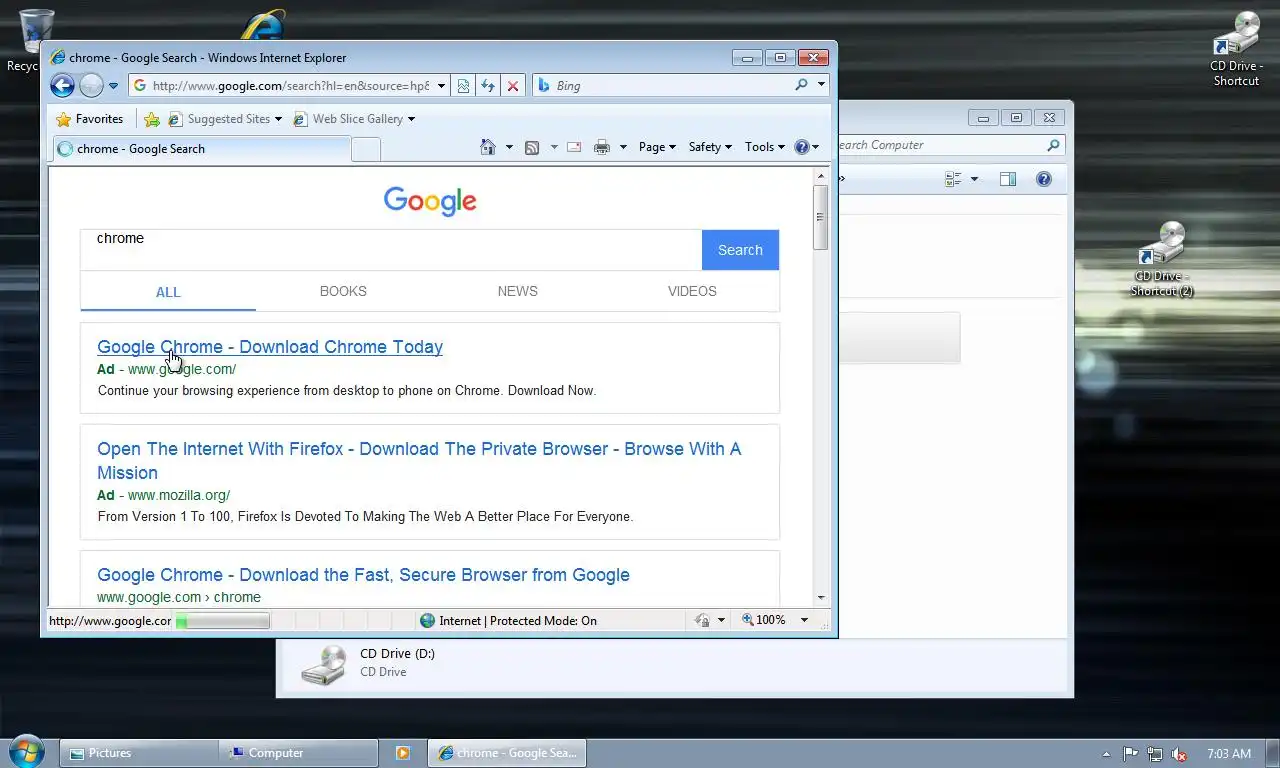Click the Home icon in command bar
Image resolution: width=1280 pixels, height=768 pixels.
[488, 147]
